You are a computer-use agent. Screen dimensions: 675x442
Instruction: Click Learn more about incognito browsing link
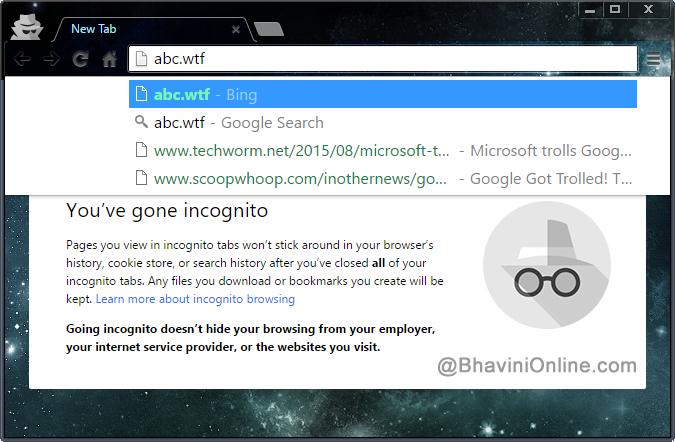click(195, 299)
